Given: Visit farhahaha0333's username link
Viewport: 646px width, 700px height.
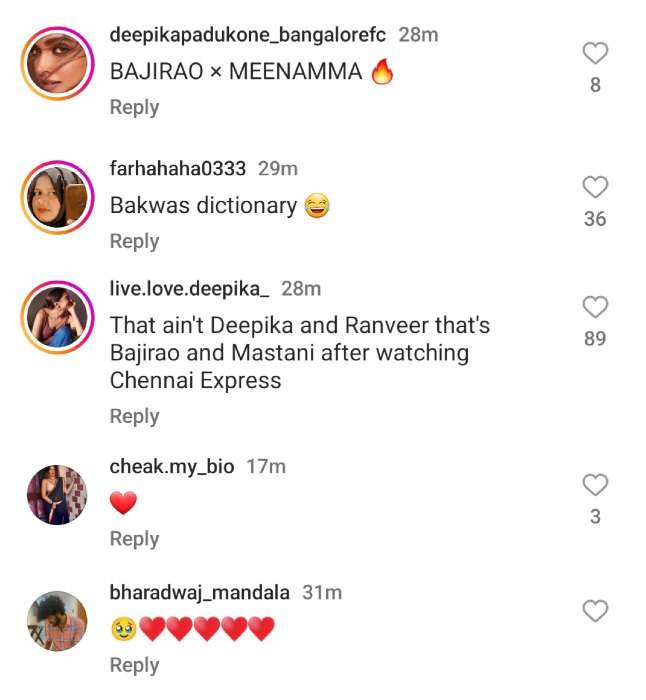Looking at the screenshot, I should tap(178, 169).
